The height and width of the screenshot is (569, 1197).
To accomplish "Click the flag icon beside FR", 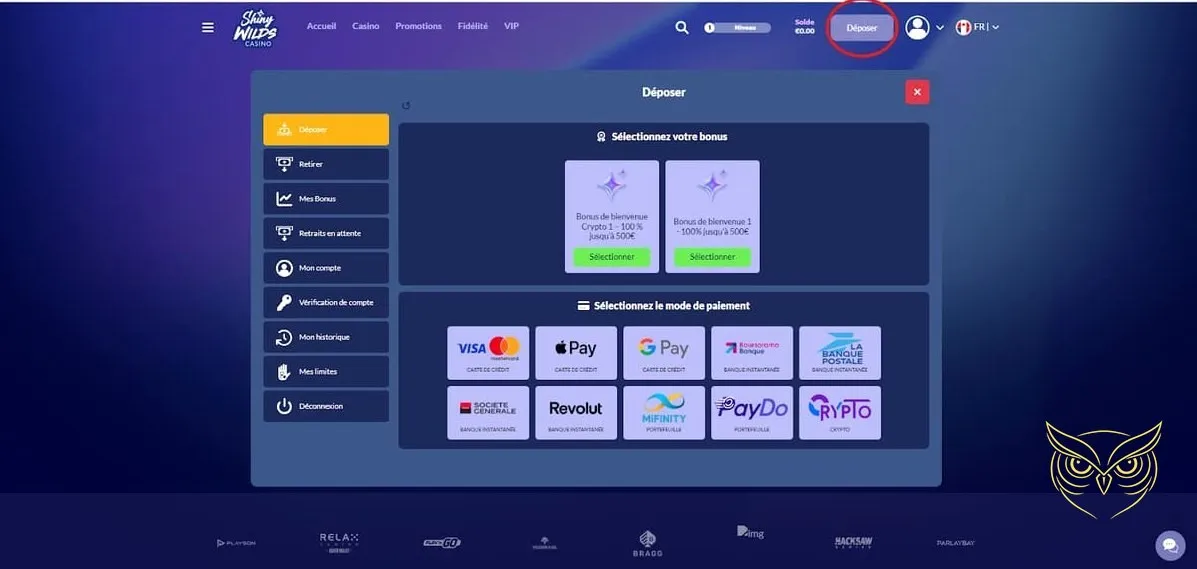I will click(x=963, y=27).
